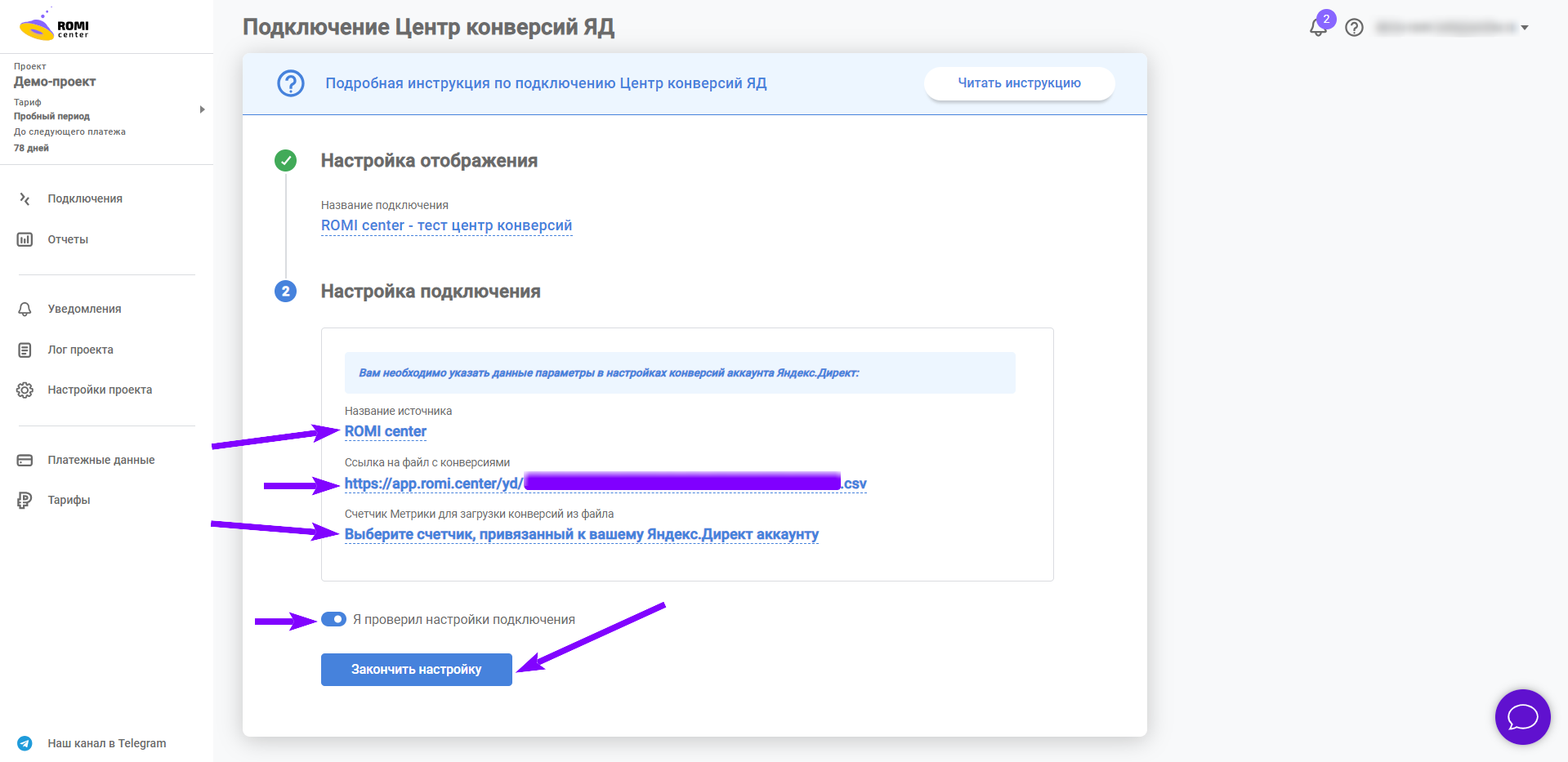This screenshot has height=762, width=1568.
Task: Open Лог проекта page
Action: click(x=80, y=350)
